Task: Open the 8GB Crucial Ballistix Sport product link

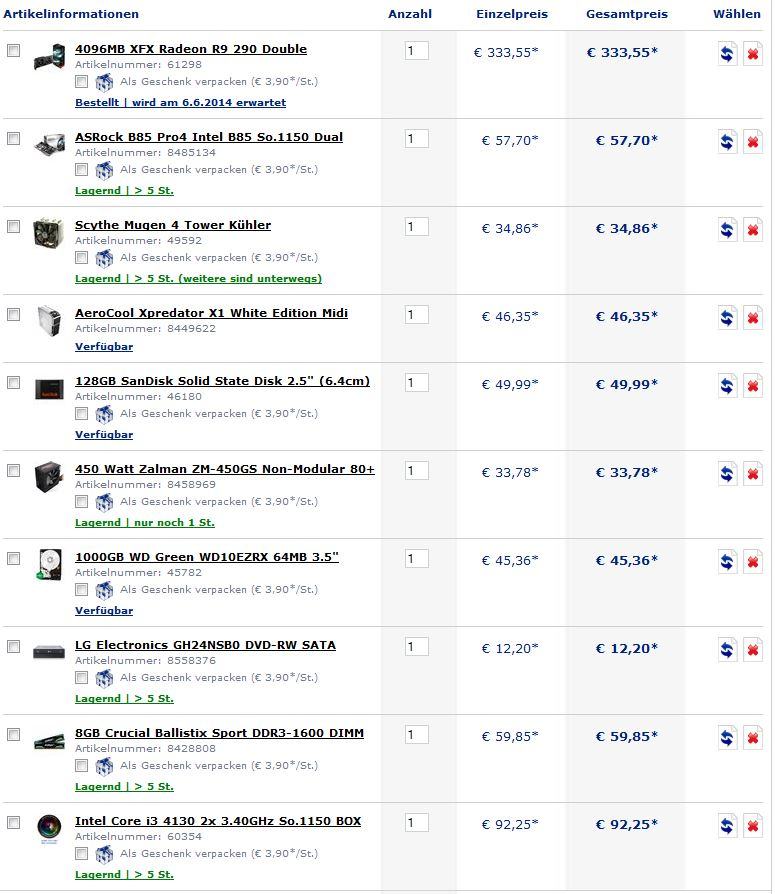Action: click(219, 733)
